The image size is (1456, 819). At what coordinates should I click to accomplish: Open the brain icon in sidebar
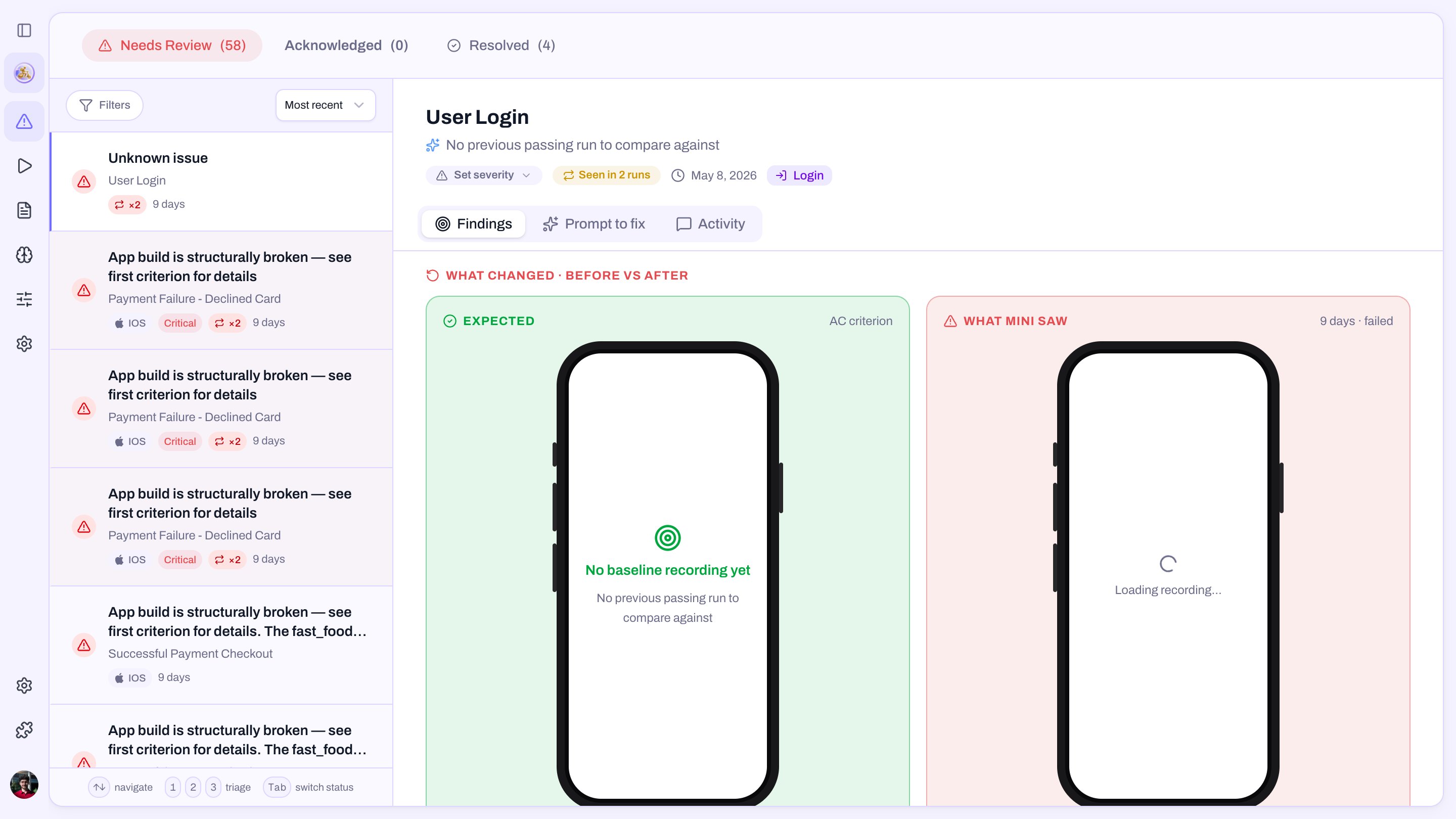24,255
